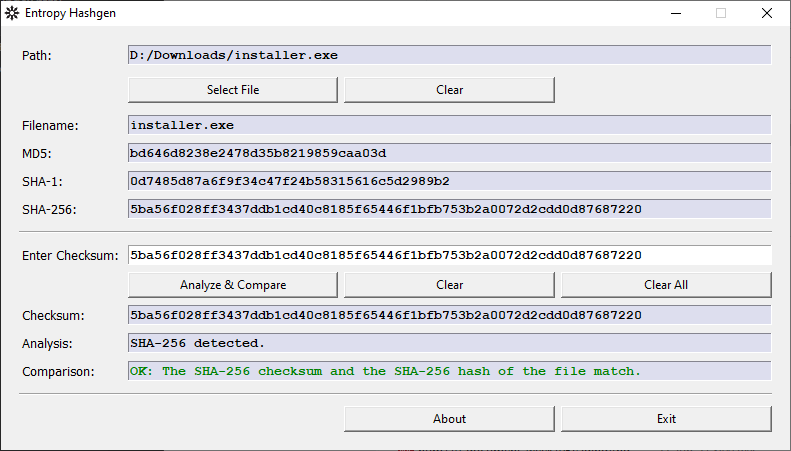Select the MD5 hash output field
The image size is (791, 451).
pyautogui.click(x=449, y=153)
